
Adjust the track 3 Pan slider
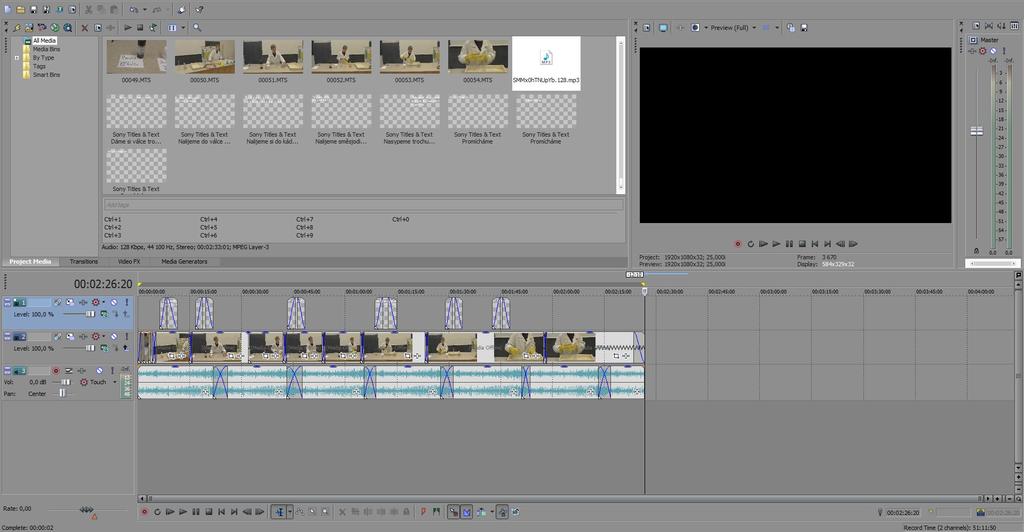63,393
